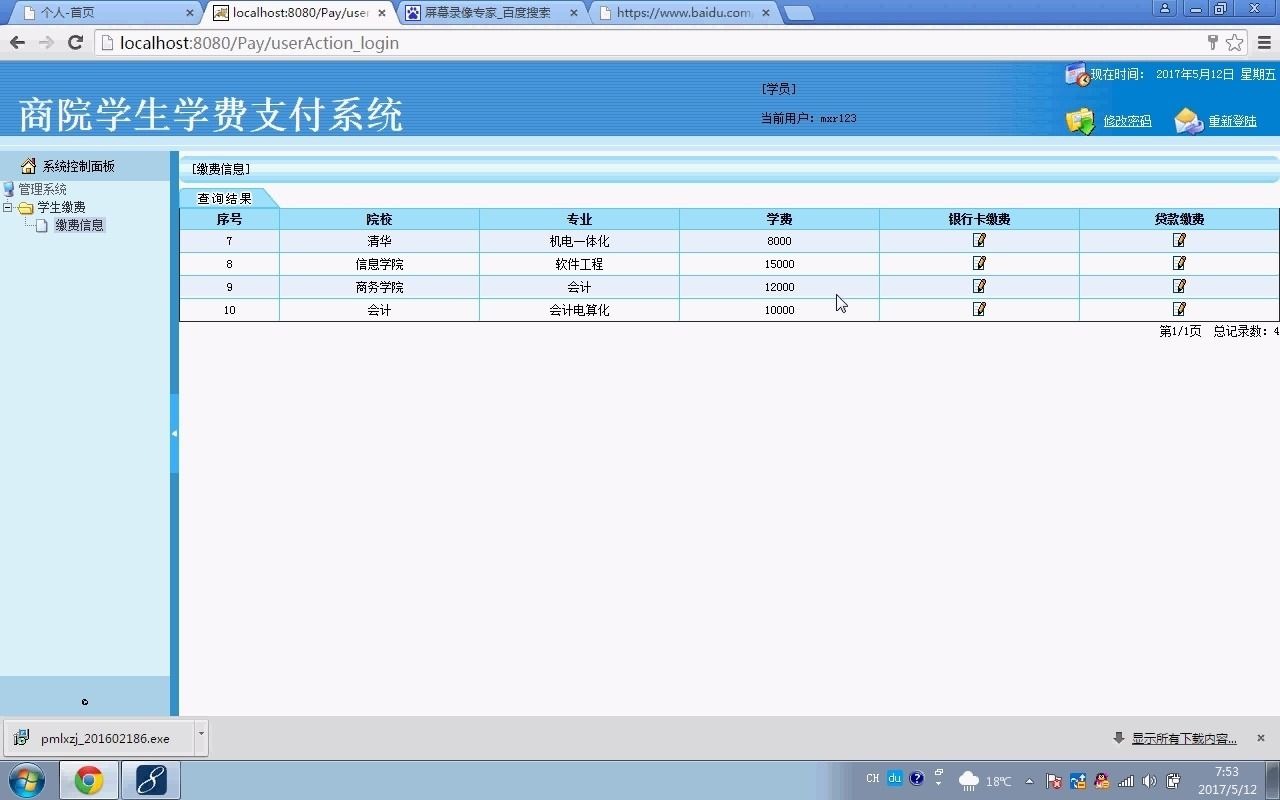Click the saved password key icon
The height and width of the screenshot is (800, 1280).
(1213, 43)
